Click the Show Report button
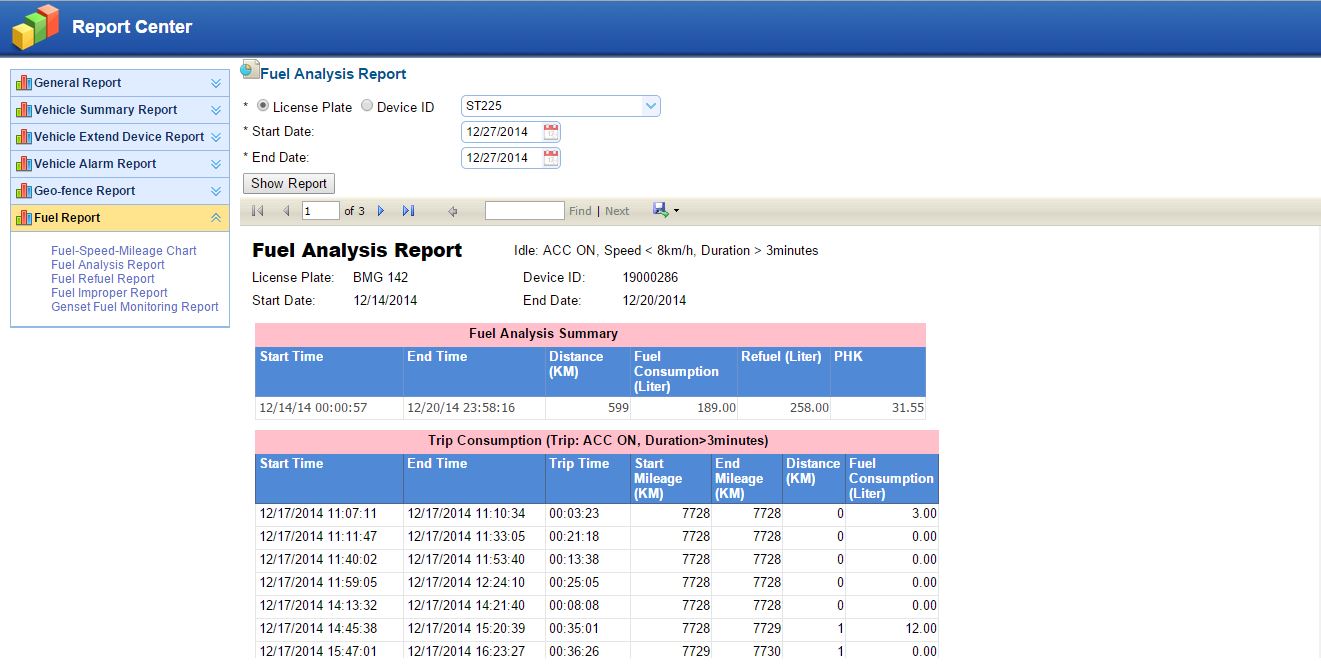Viewport: 1321px width, 666px height. pyautogui.click(x=289, y=184)
